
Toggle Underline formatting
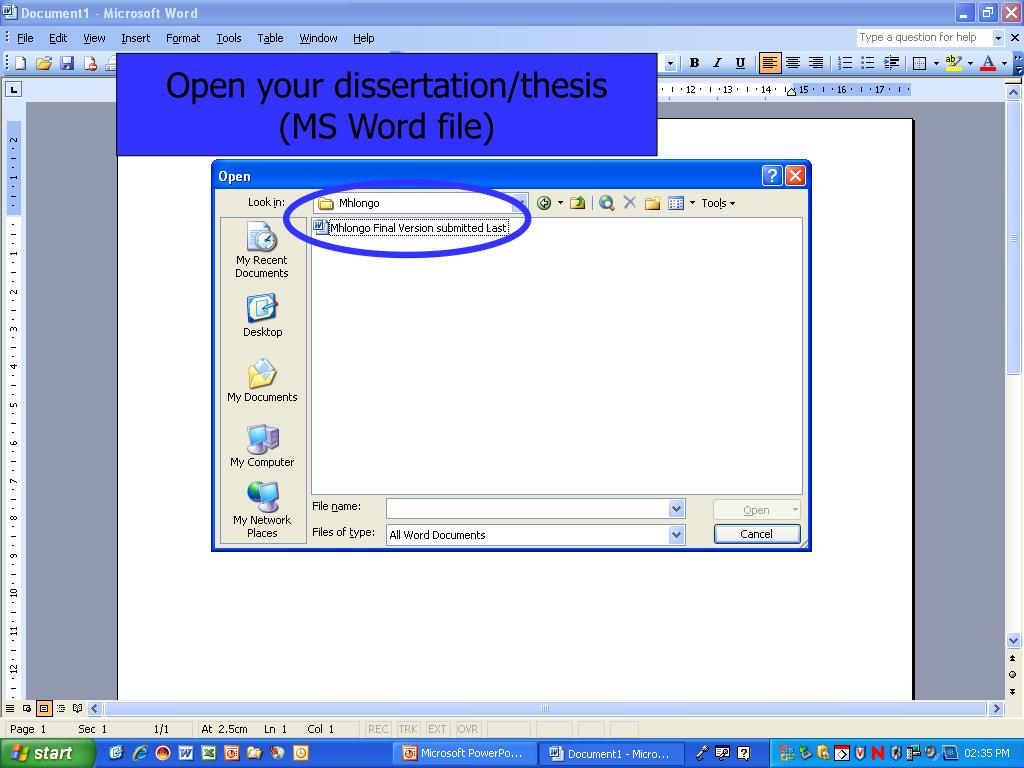tap(740, 63)
